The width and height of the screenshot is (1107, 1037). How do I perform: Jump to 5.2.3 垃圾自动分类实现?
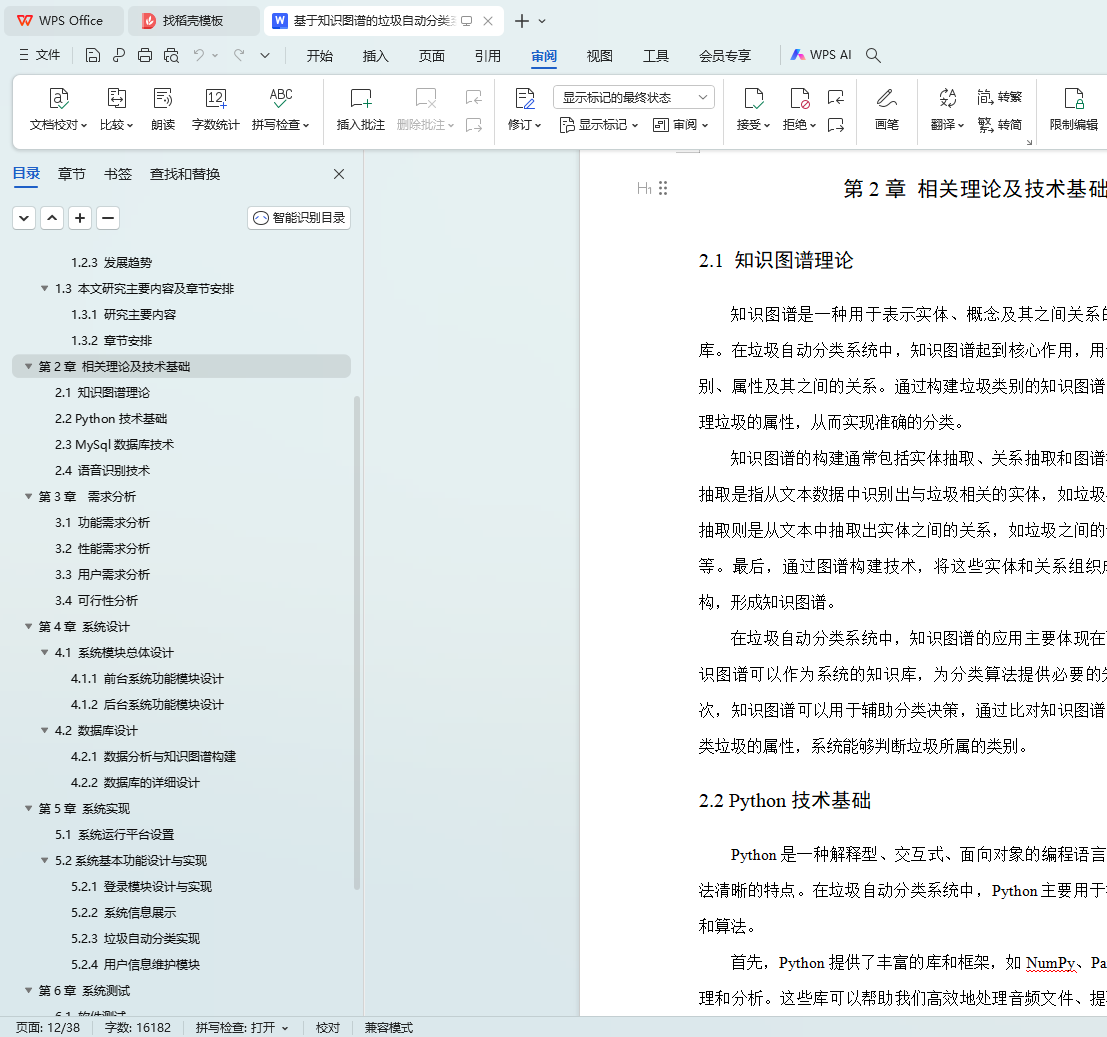[135, 939]
